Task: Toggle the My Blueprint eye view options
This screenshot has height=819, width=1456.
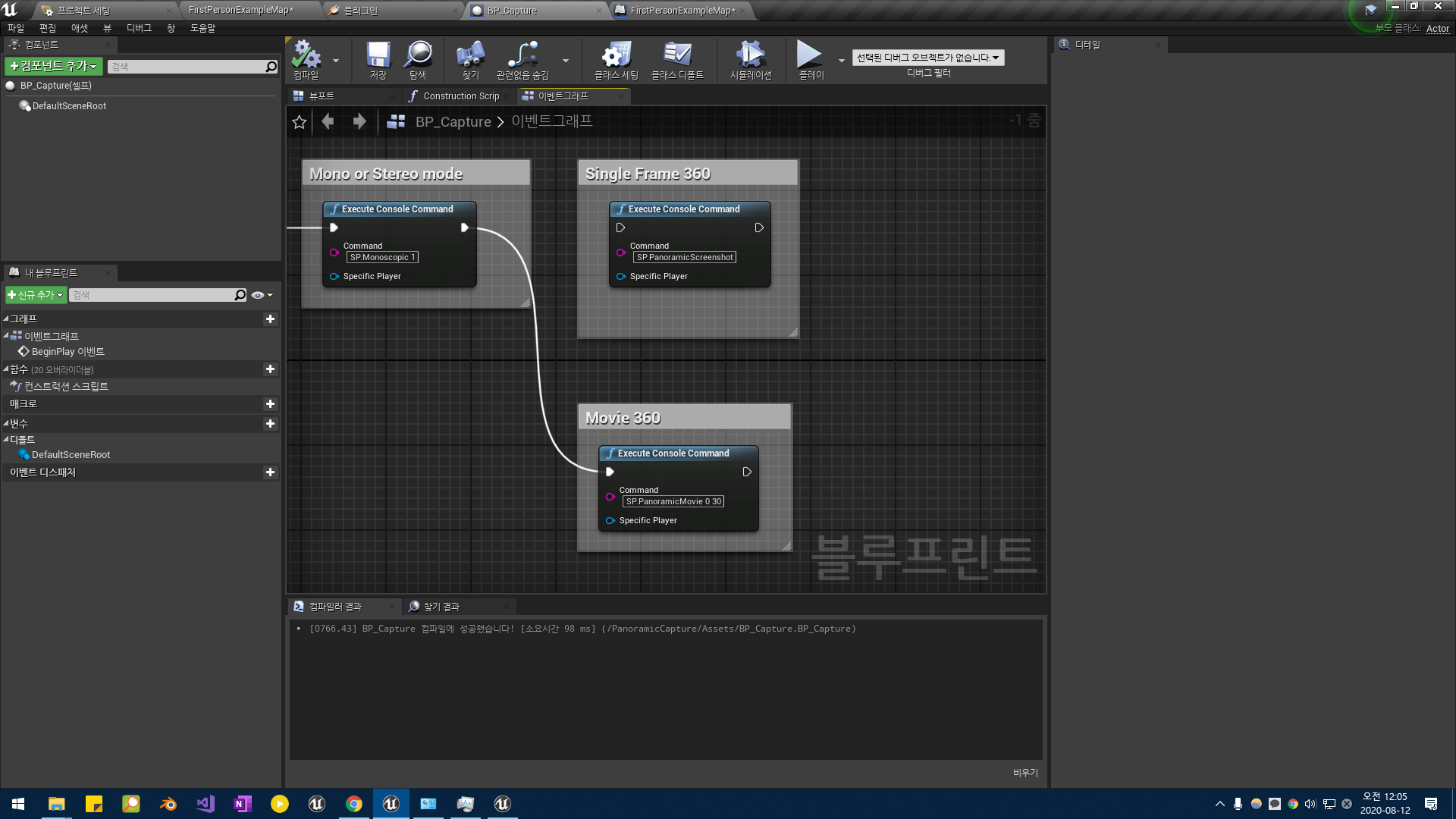Action: (x=259, y=295)
